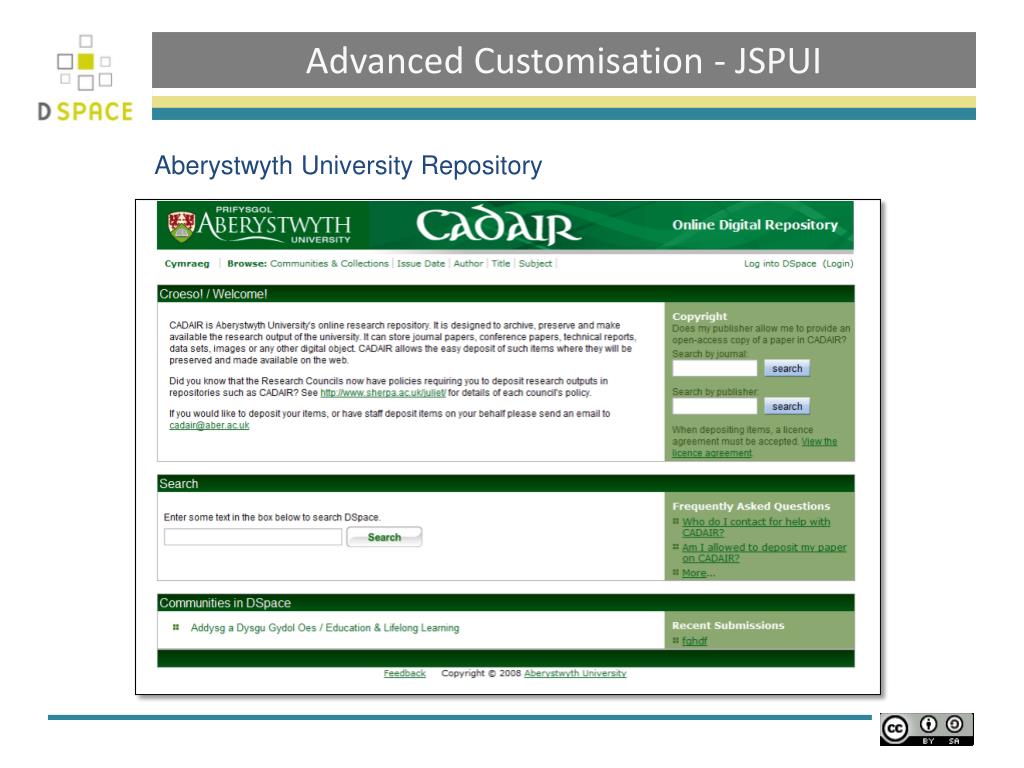Click the (Login) link

[838, 264]
